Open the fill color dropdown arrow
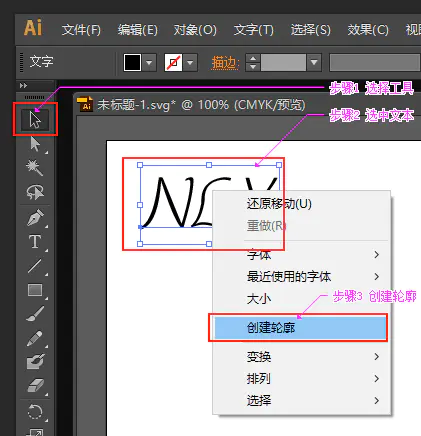 click(x=149, y=62)
